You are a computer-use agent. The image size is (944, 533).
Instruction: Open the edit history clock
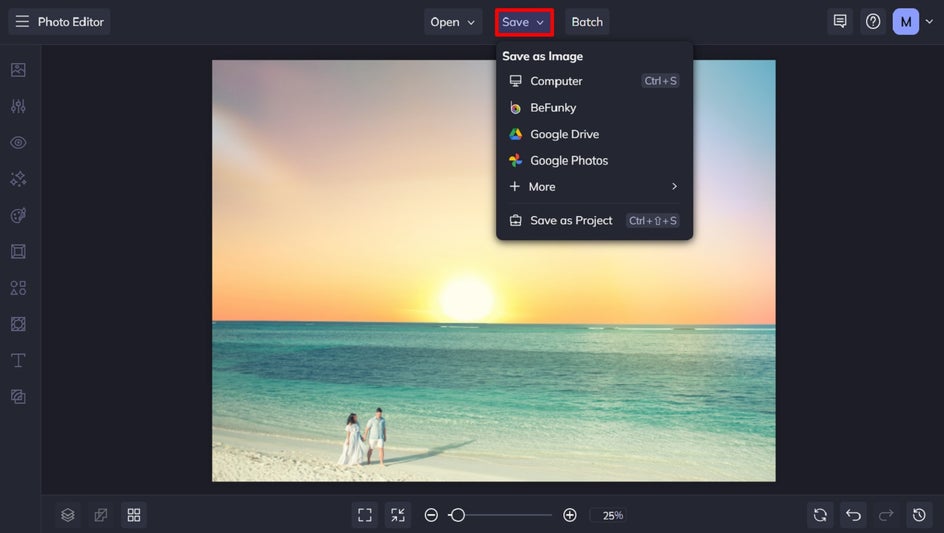point(919,515)
